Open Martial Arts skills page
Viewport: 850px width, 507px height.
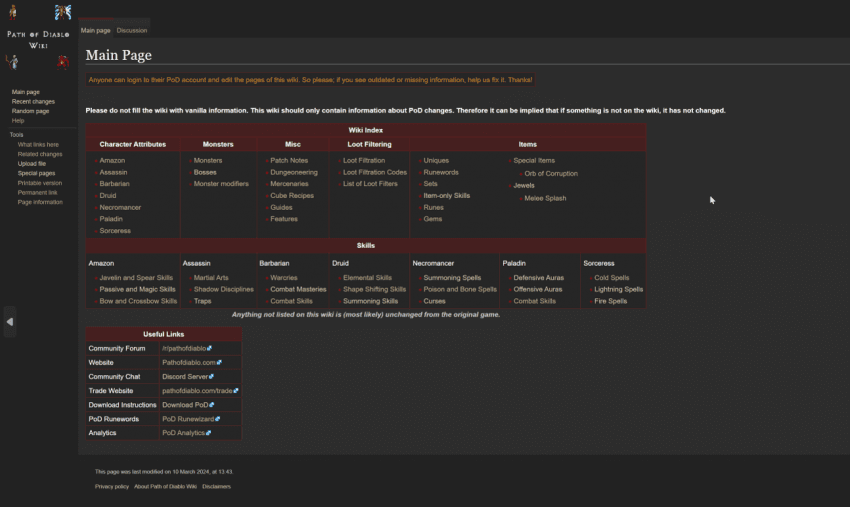[x=211, y=278]
